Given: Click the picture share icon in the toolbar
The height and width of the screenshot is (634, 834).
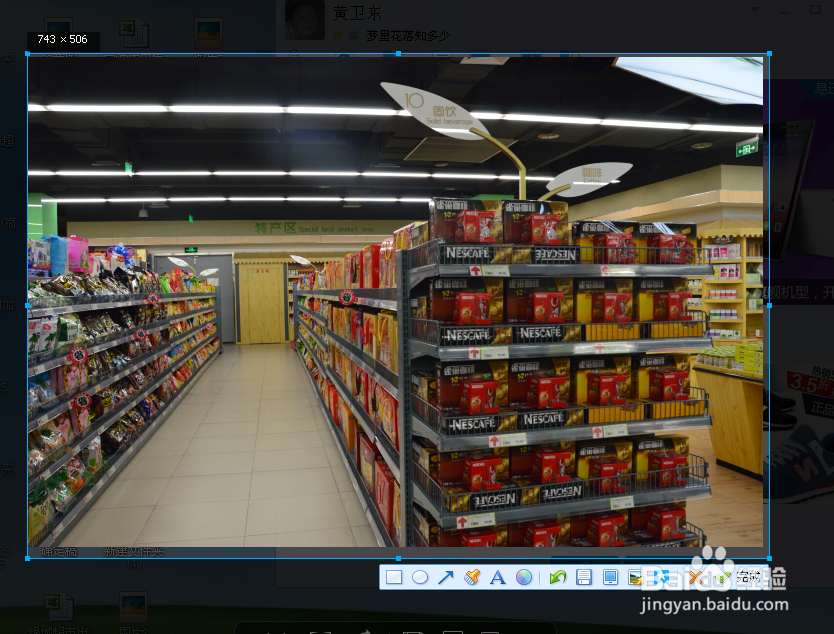Looking at the screenshot, I should [x=635, y=577].
